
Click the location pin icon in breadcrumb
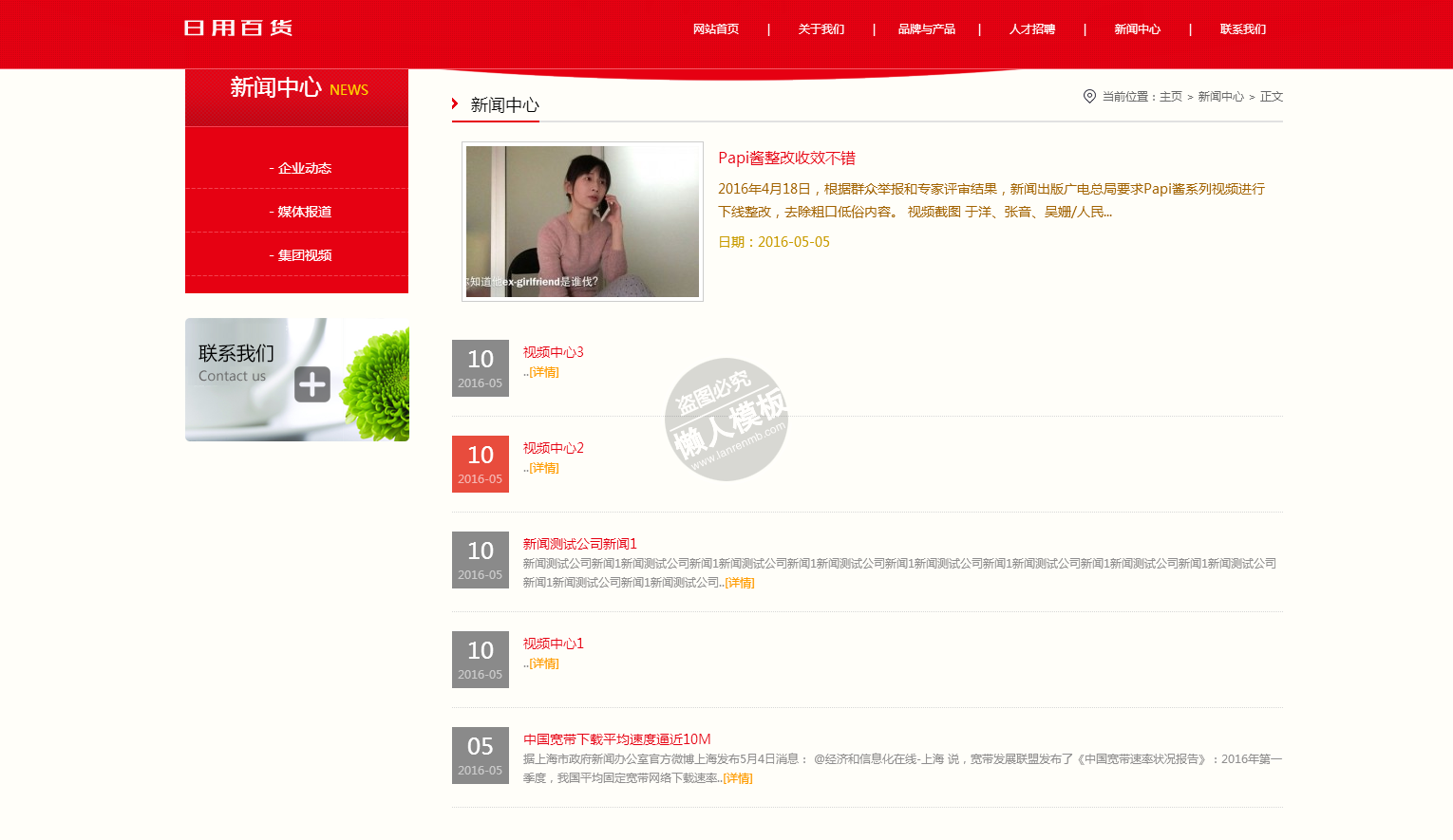click(x=1089, y=96)
